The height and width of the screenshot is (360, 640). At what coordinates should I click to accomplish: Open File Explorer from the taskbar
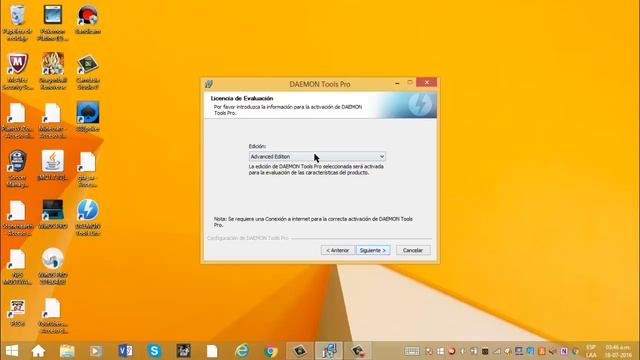pyautogui.click(x=67, y=351)
